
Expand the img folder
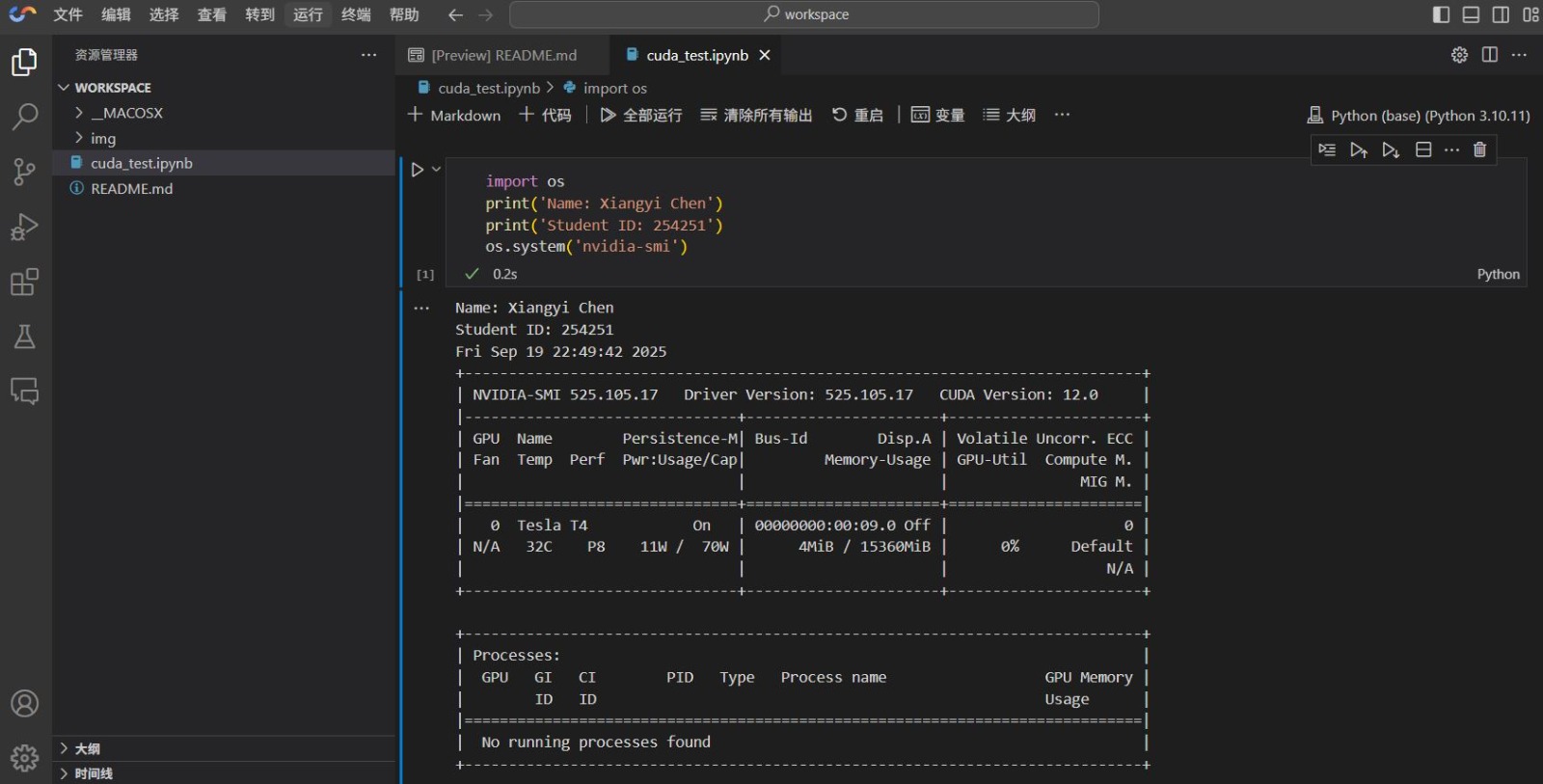point(102,138)
